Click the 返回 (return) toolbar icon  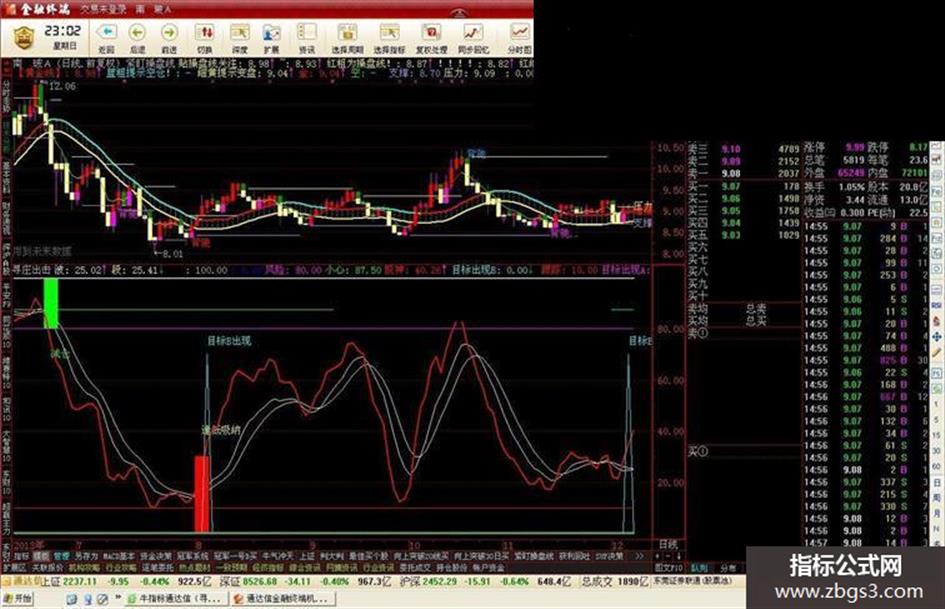(106, 37)
